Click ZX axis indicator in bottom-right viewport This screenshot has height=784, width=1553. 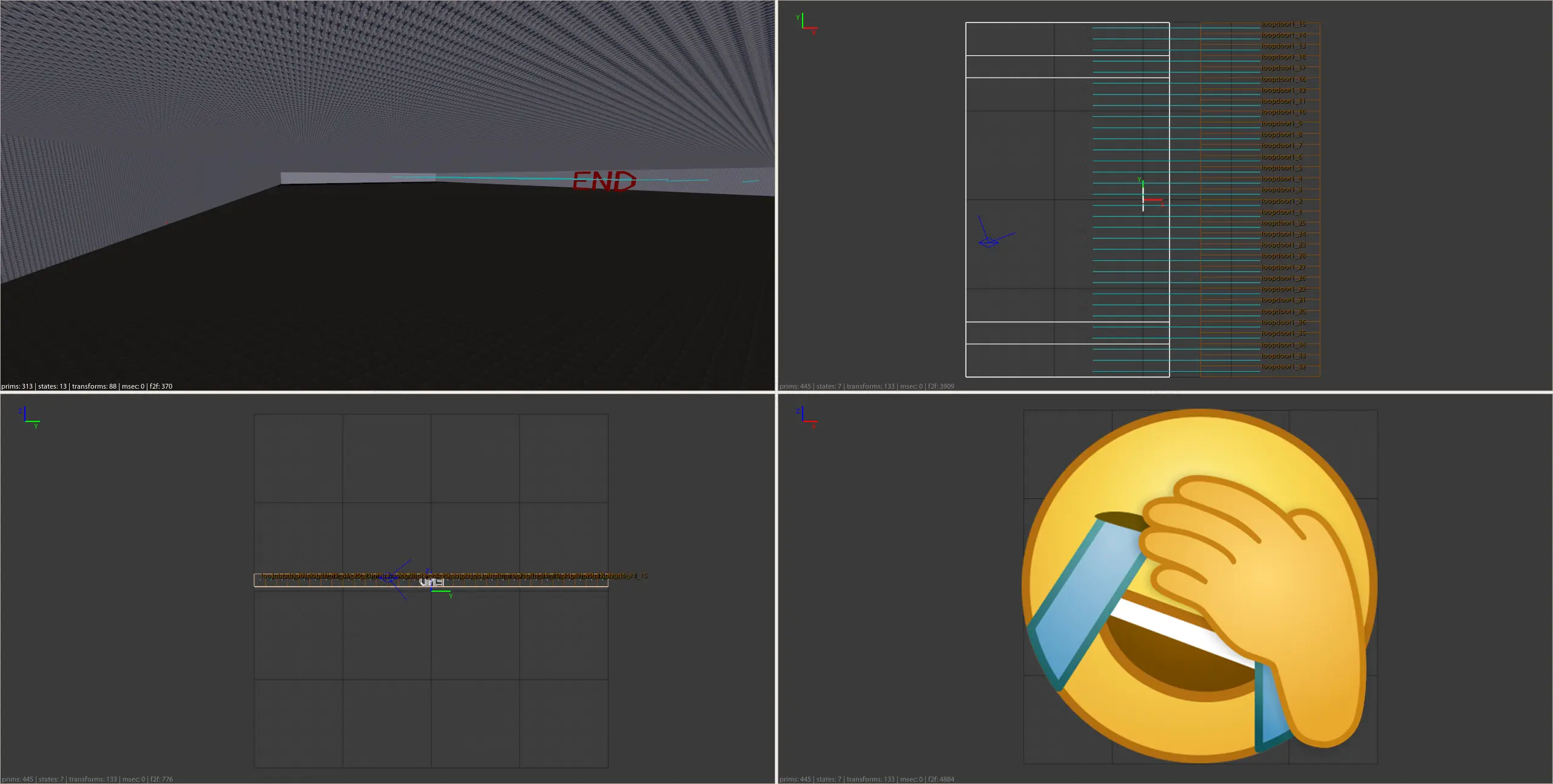click(807, 417)
